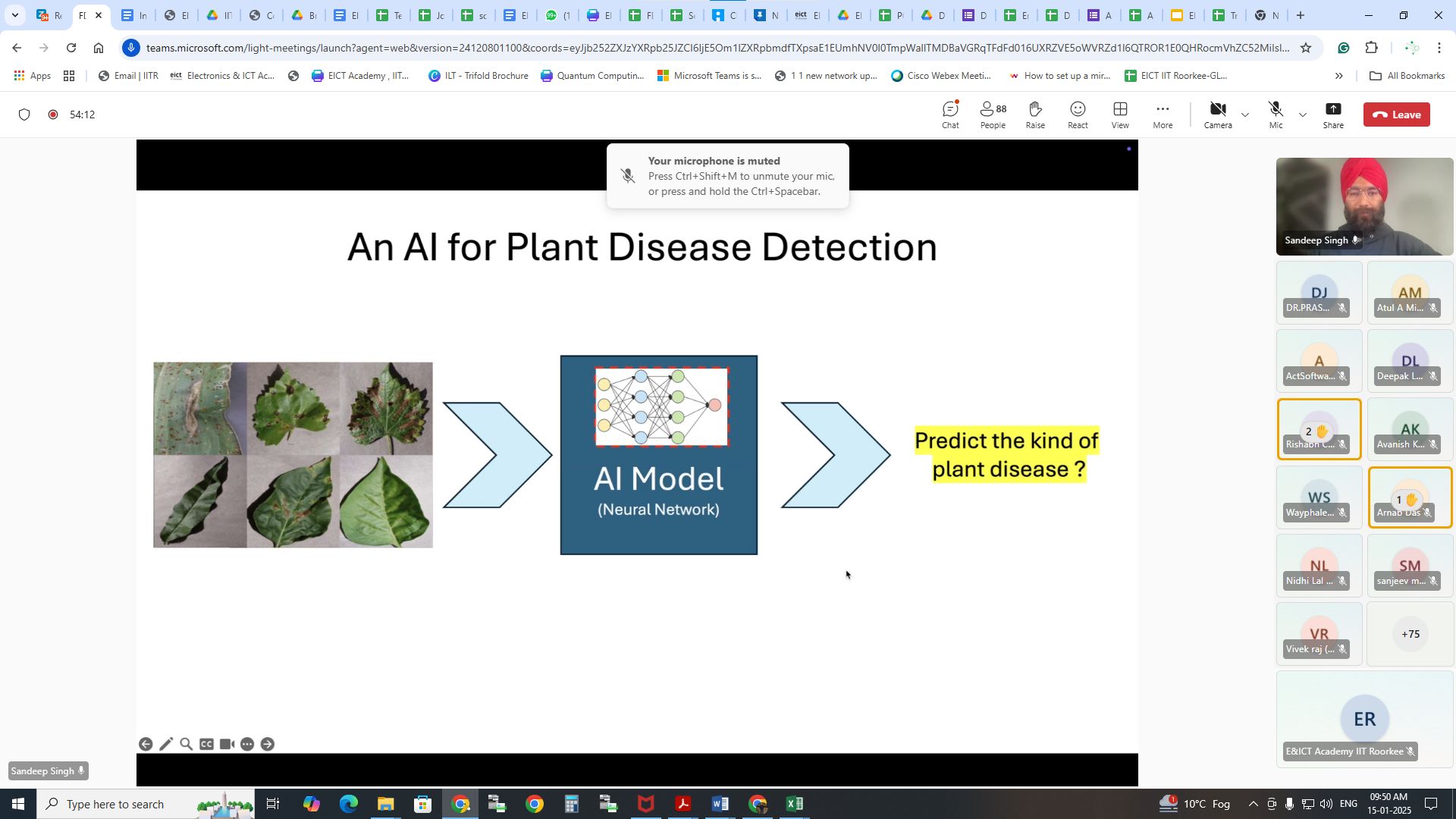
Task: Toggle slide closed captions CC
Action: click(x=206, y=745)
